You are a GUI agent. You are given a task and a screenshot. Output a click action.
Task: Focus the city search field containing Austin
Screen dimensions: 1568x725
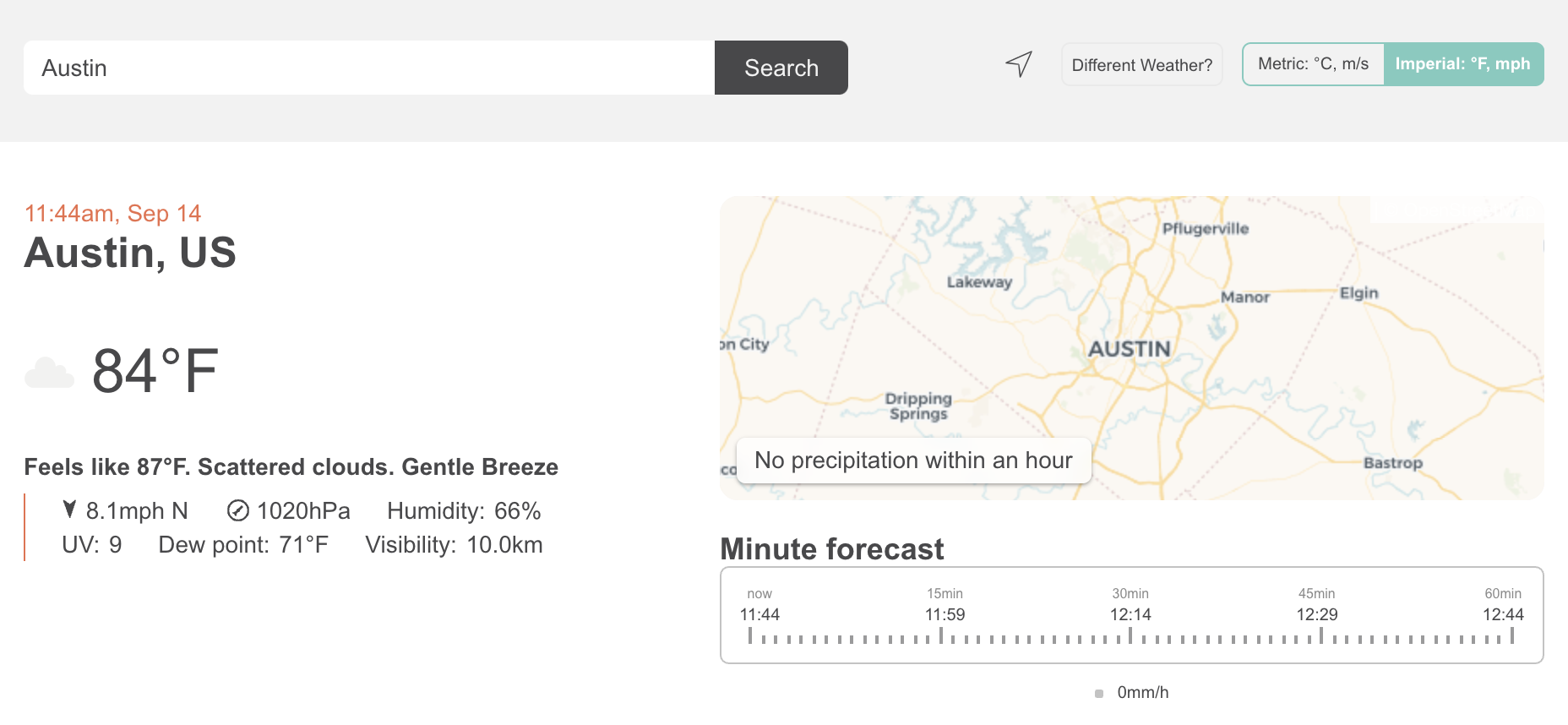click(369, 68)
